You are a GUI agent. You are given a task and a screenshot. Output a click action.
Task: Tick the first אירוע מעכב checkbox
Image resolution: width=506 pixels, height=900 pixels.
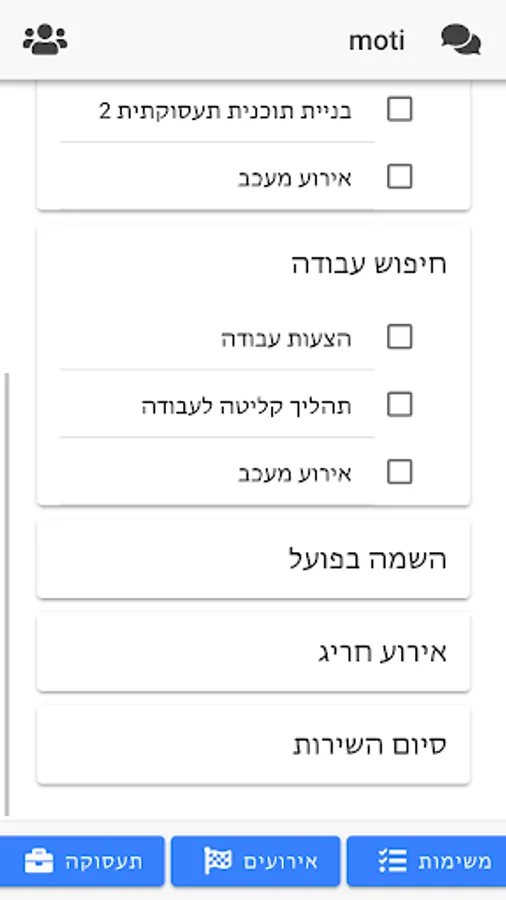point(400,176)
